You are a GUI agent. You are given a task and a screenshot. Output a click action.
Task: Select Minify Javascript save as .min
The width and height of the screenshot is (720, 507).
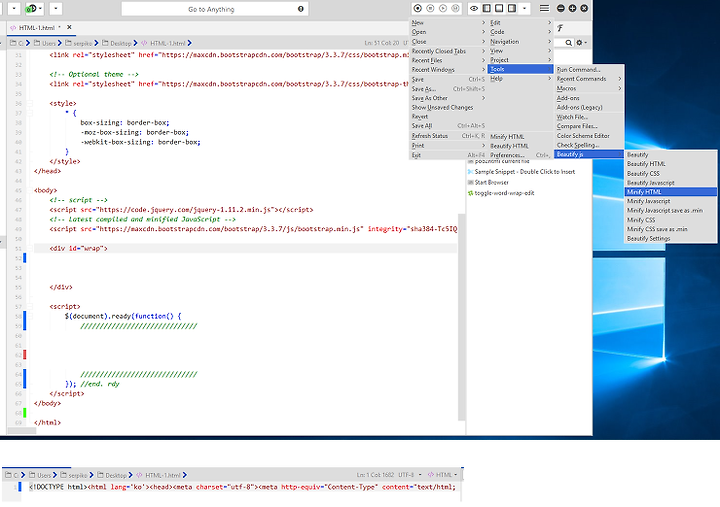[x=670, y=210]
